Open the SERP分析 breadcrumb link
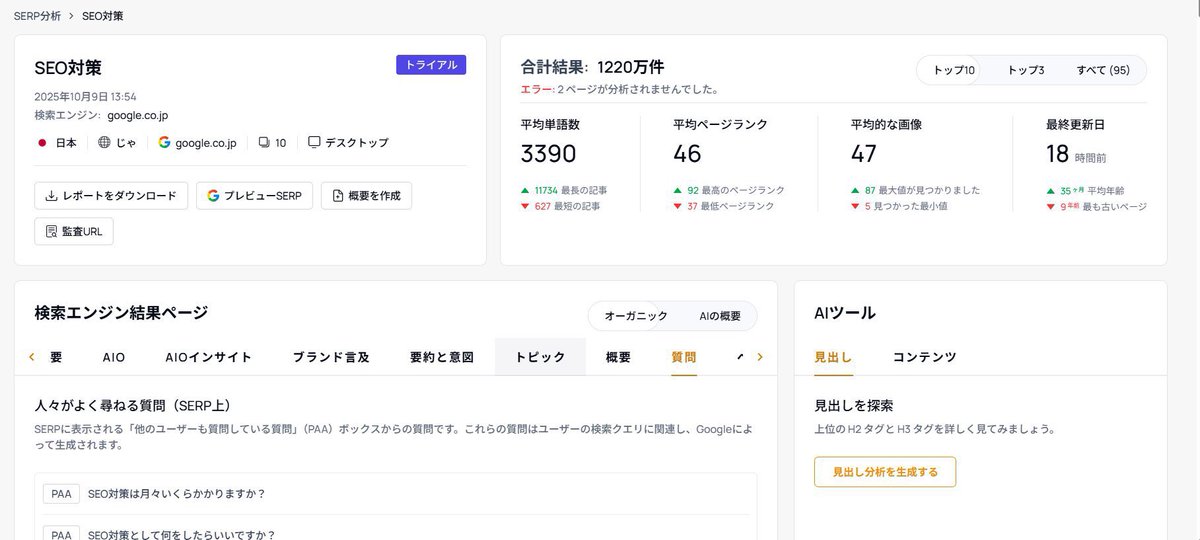This screenshot has width=1200, height=540. click(x=37, y=16)
